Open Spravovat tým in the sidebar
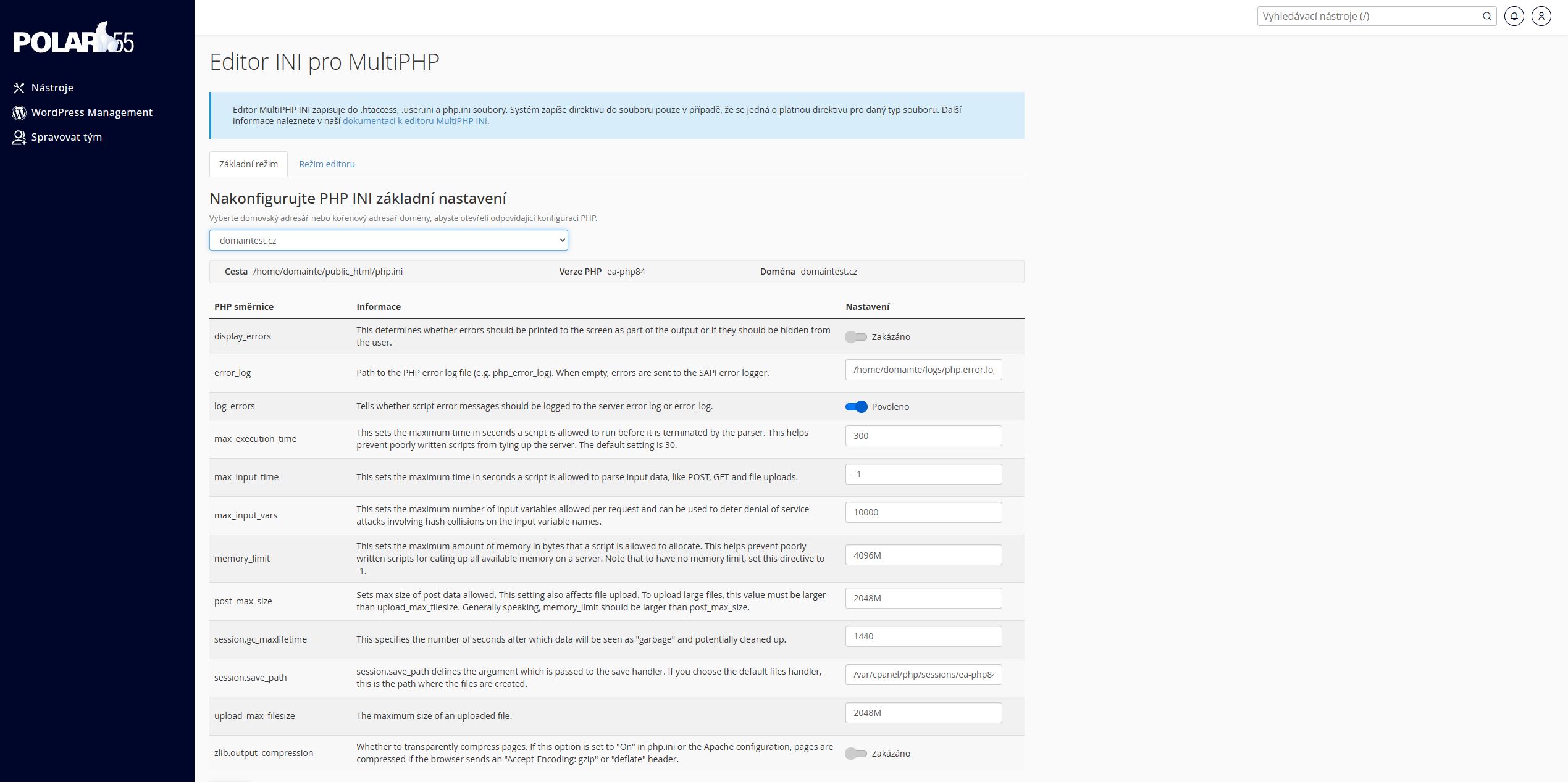 point(67,137)
